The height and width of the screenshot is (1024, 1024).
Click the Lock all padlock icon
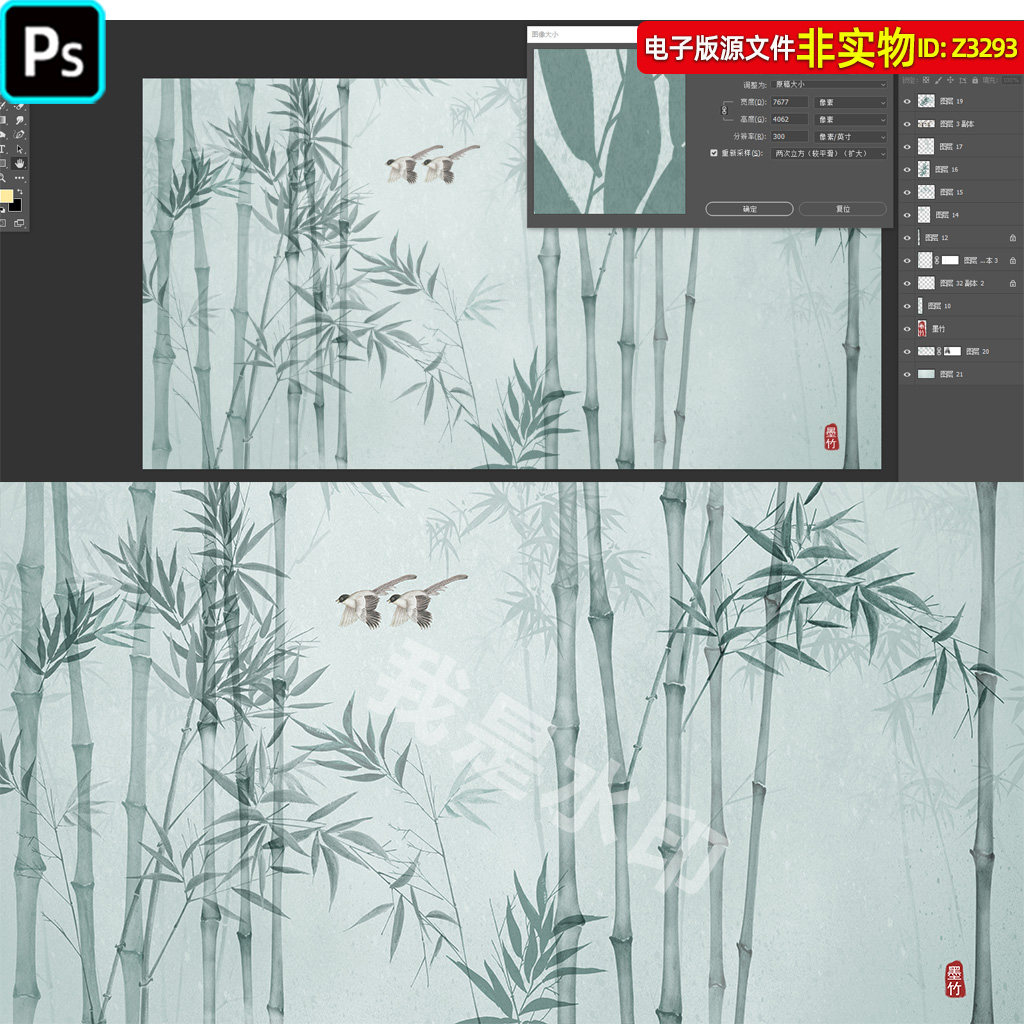(975, 80)
